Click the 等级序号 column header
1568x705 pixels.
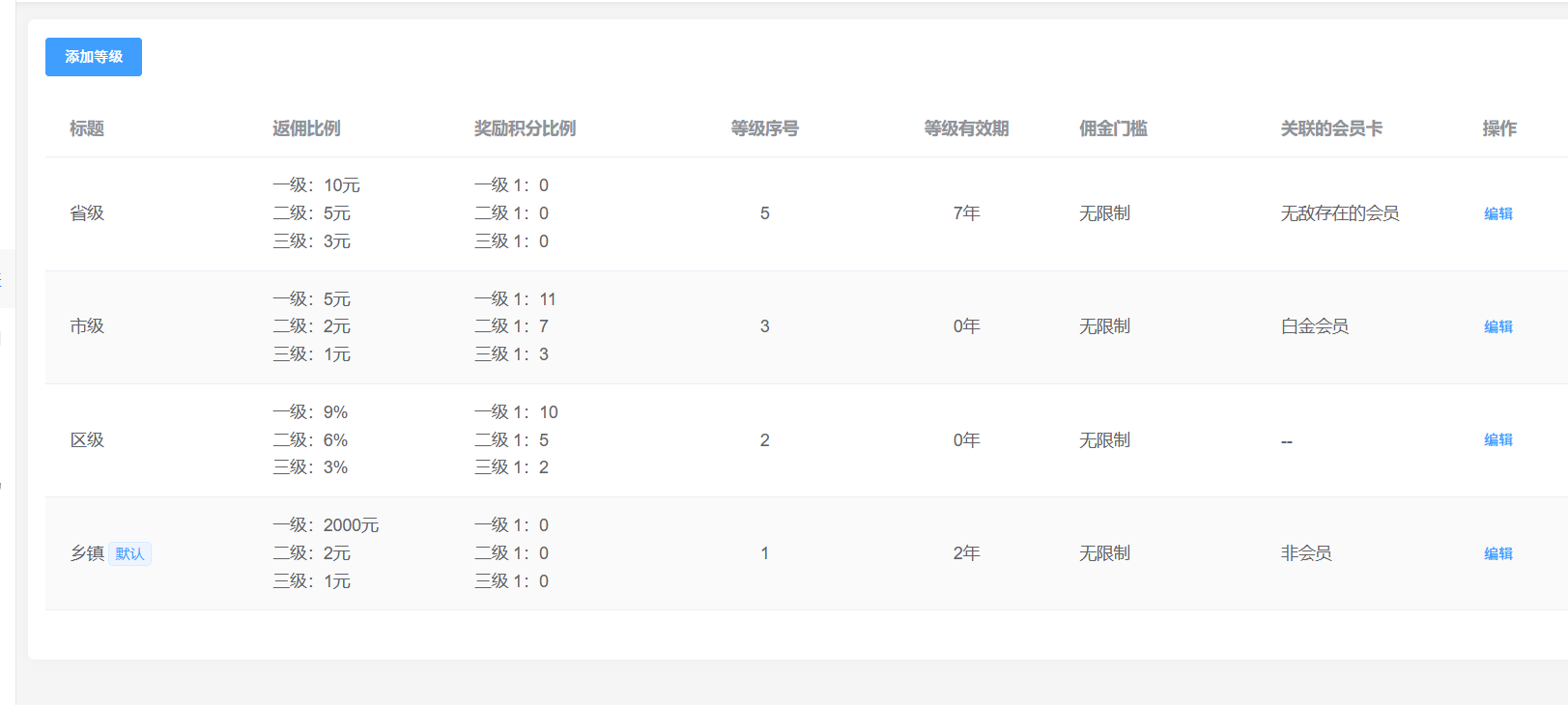pyautogui.click(x=764, y=128)
